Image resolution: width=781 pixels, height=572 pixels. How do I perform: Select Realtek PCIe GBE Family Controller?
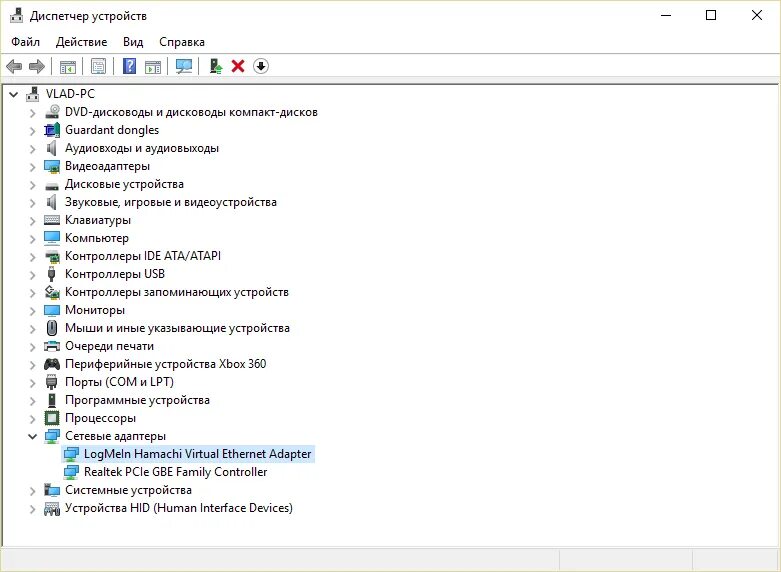(175, 472)
